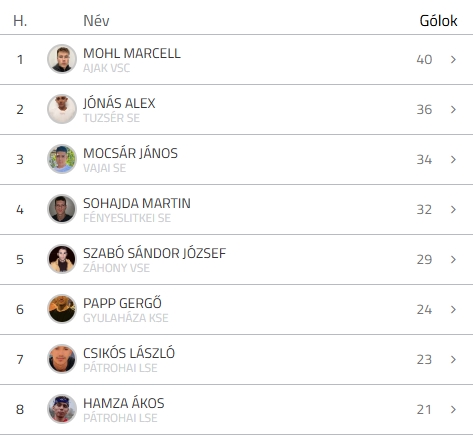Viewport: 473px width, 447px height.
Task: Expand the chevron beside 34 goals
Action: pyautogui.click(x=453, y=159)
